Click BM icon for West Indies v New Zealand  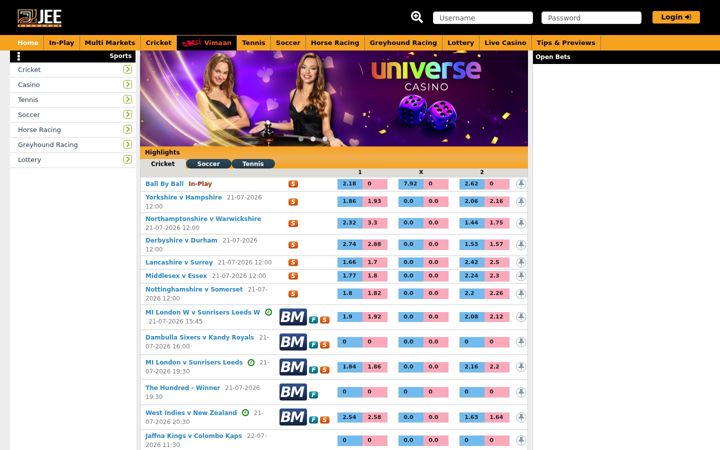pyautogui.click(x=293, y=417)
